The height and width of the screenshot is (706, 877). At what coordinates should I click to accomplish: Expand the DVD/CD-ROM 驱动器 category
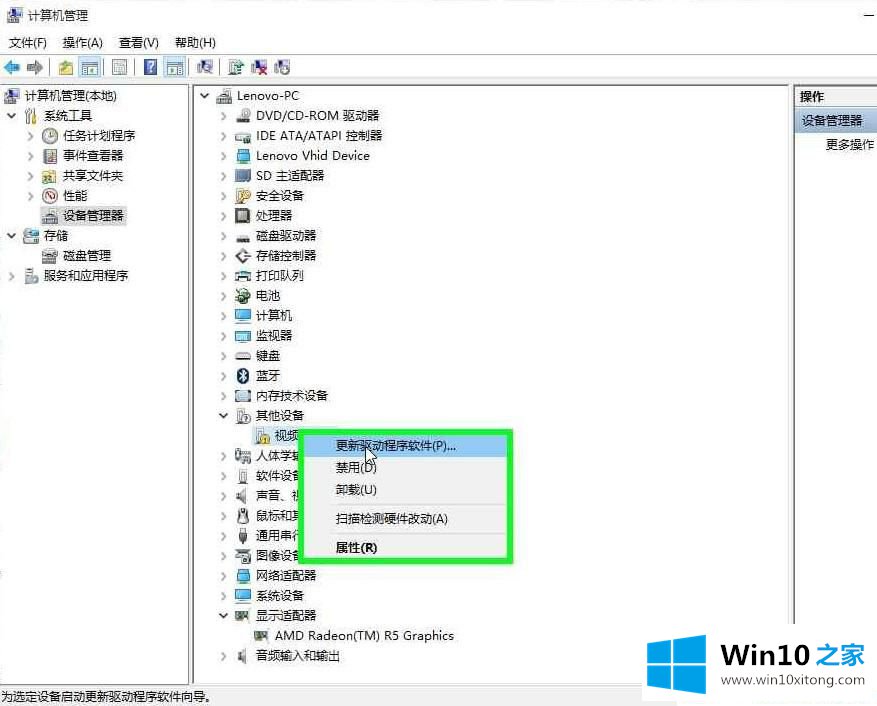click(223, 115)
